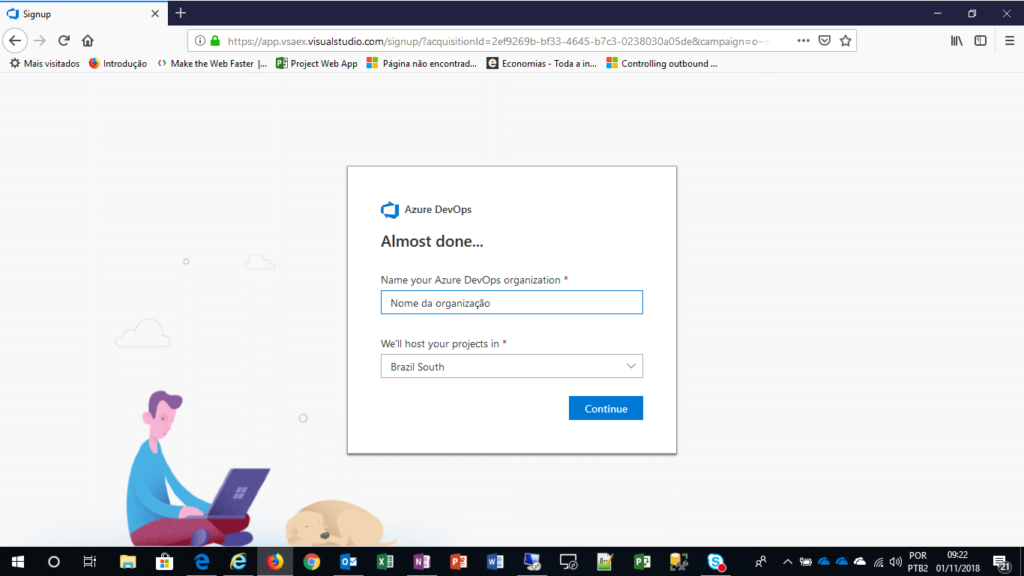The width and height of the screenshot is (1024, 576).
Task: Open OneNote from the taskbar
Action: tap(422, 562)
